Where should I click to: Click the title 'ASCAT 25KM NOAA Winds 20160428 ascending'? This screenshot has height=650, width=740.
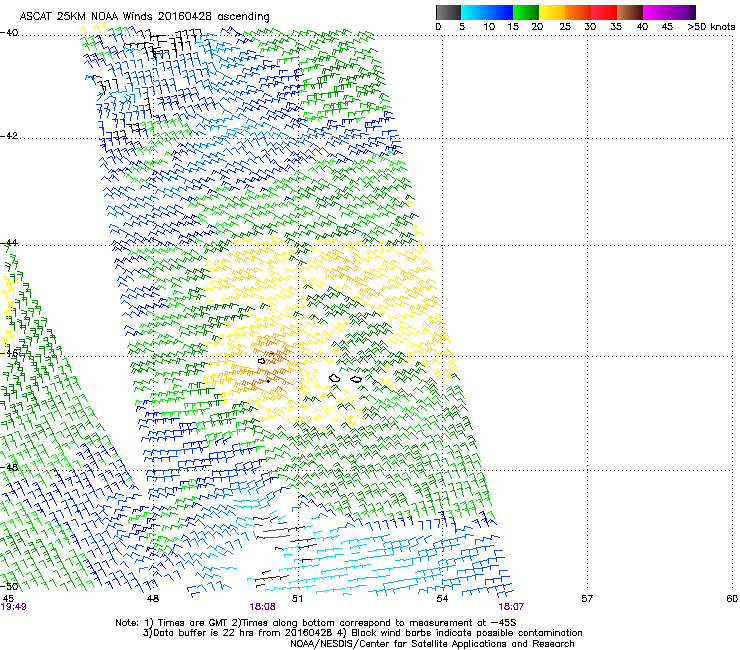(144, 17)
